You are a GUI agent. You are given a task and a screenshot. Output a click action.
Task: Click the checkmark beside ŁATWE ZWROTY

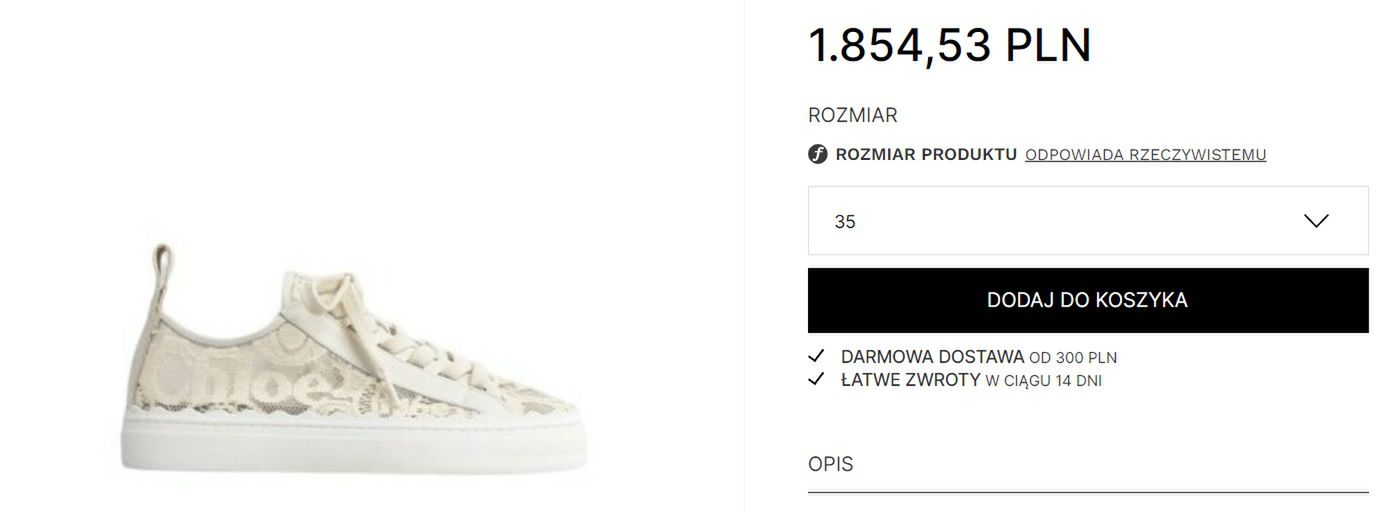point(816,380)
